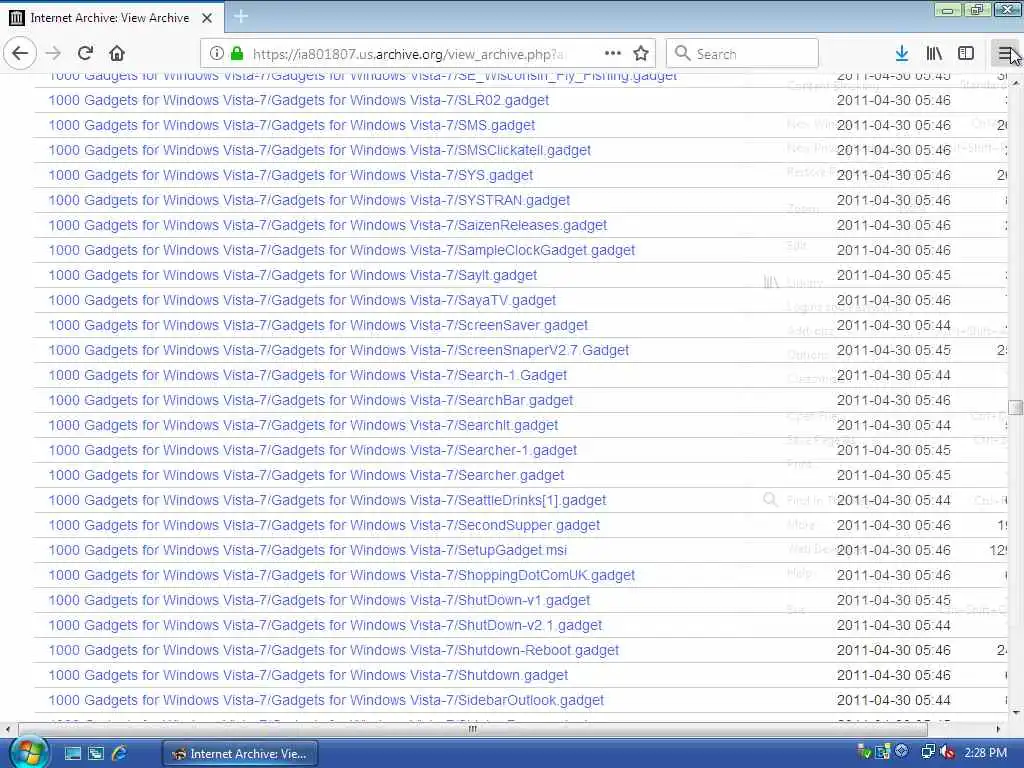
Task: Click the scroll down arrow of vertical scrollbar
Action: [x=1016, y=712]
